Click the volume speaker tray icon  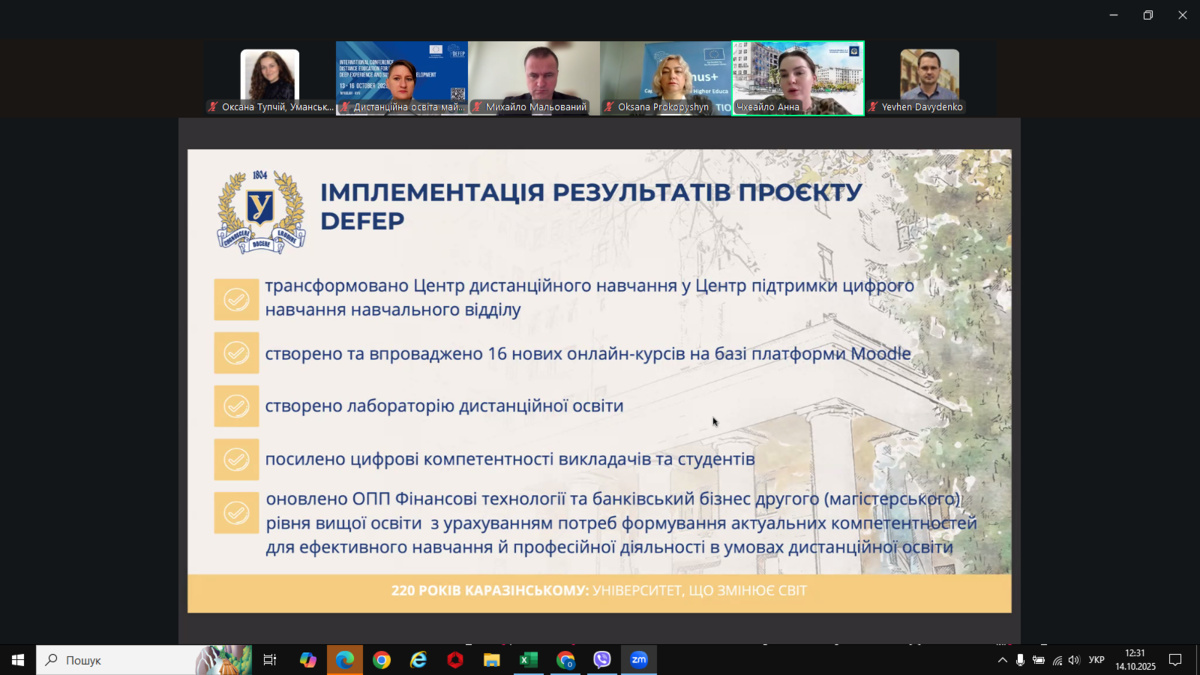pyautogui.click(x=1074, y=660)
